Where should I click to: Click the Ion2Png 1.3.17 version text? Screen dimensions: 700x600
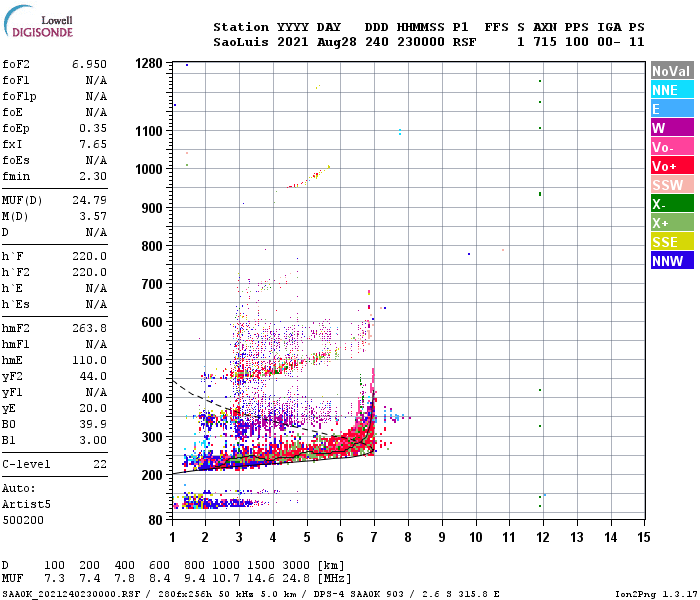pos(656,594)
